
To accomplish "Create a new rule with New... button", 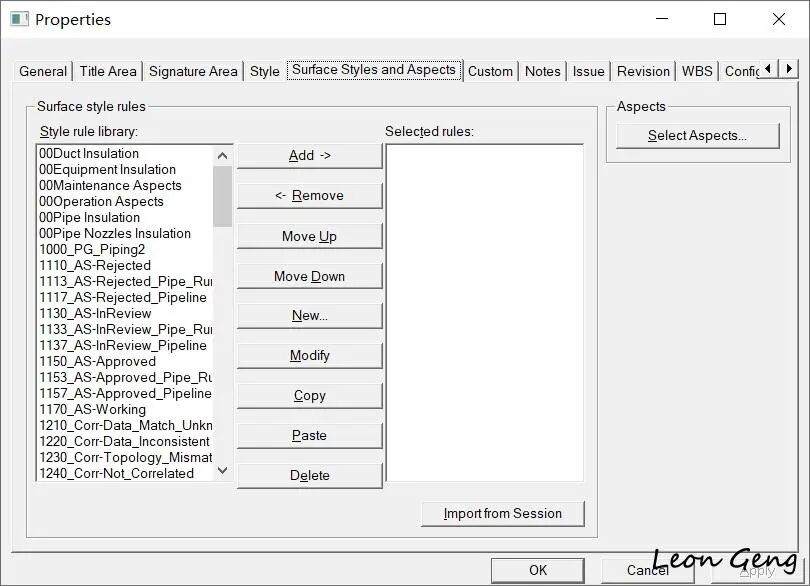I will [309, 316].
